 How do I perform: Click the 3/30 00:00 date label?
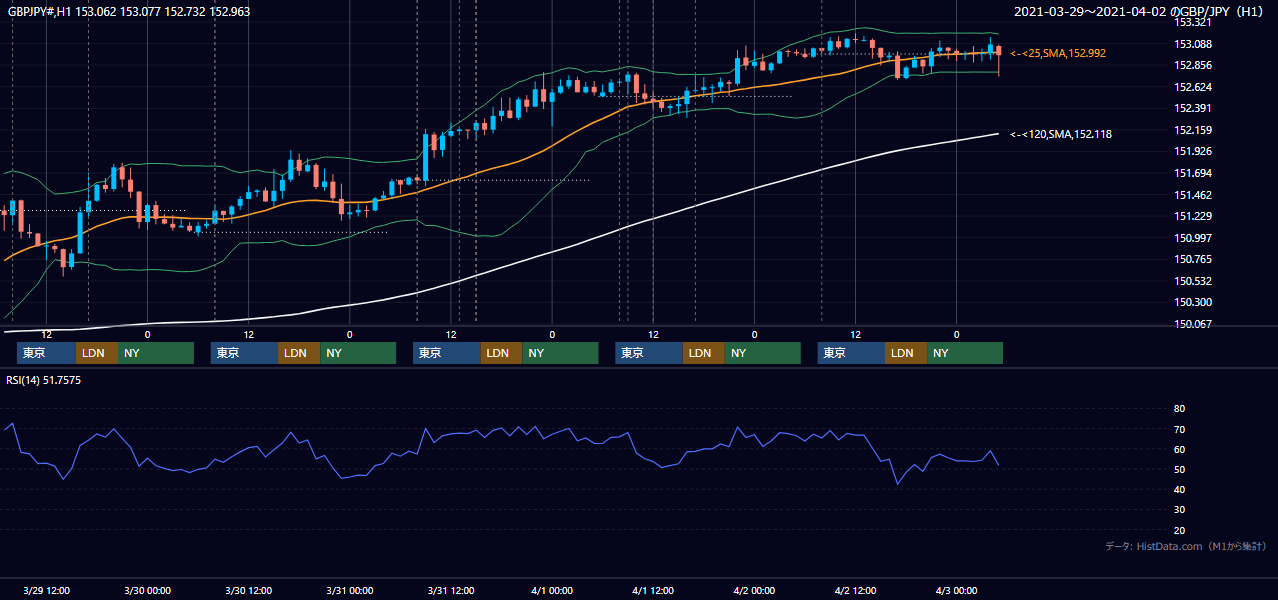tap(147, 590)
